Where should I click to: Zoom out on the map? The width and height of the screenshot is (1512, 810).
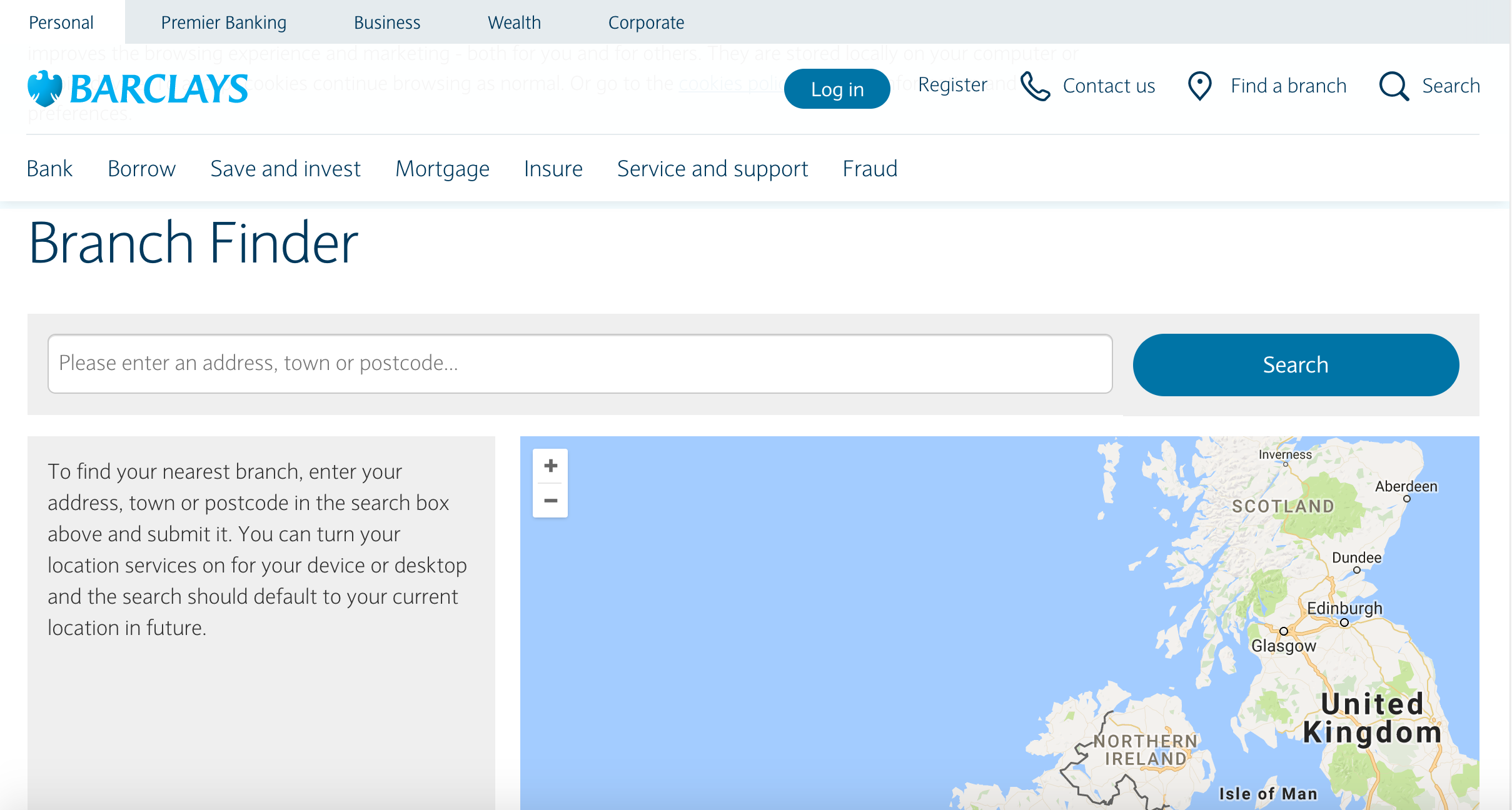tap(550, 501)
